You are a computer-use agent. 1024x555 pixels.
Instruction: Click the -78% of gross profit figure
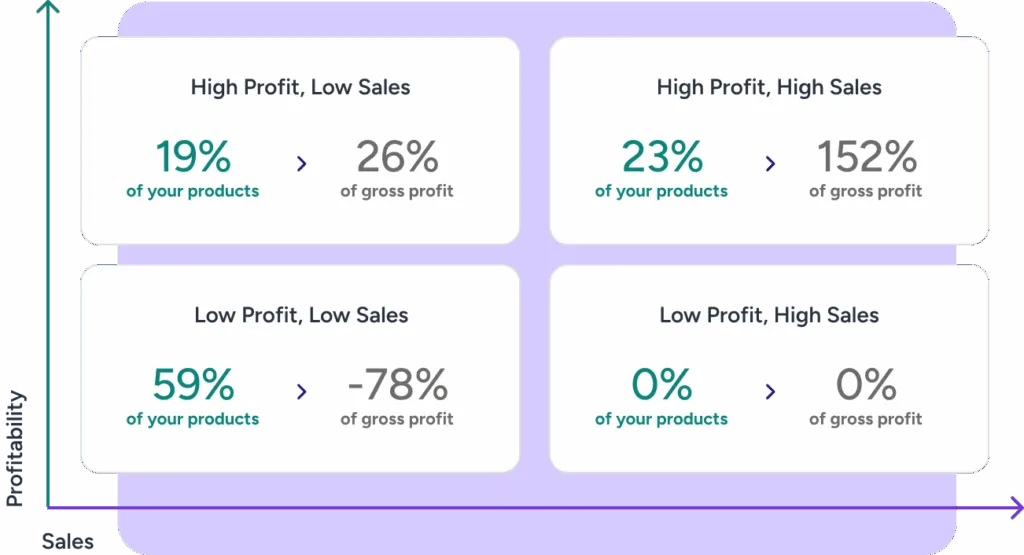pyautogui.click(x=397, y=385)
